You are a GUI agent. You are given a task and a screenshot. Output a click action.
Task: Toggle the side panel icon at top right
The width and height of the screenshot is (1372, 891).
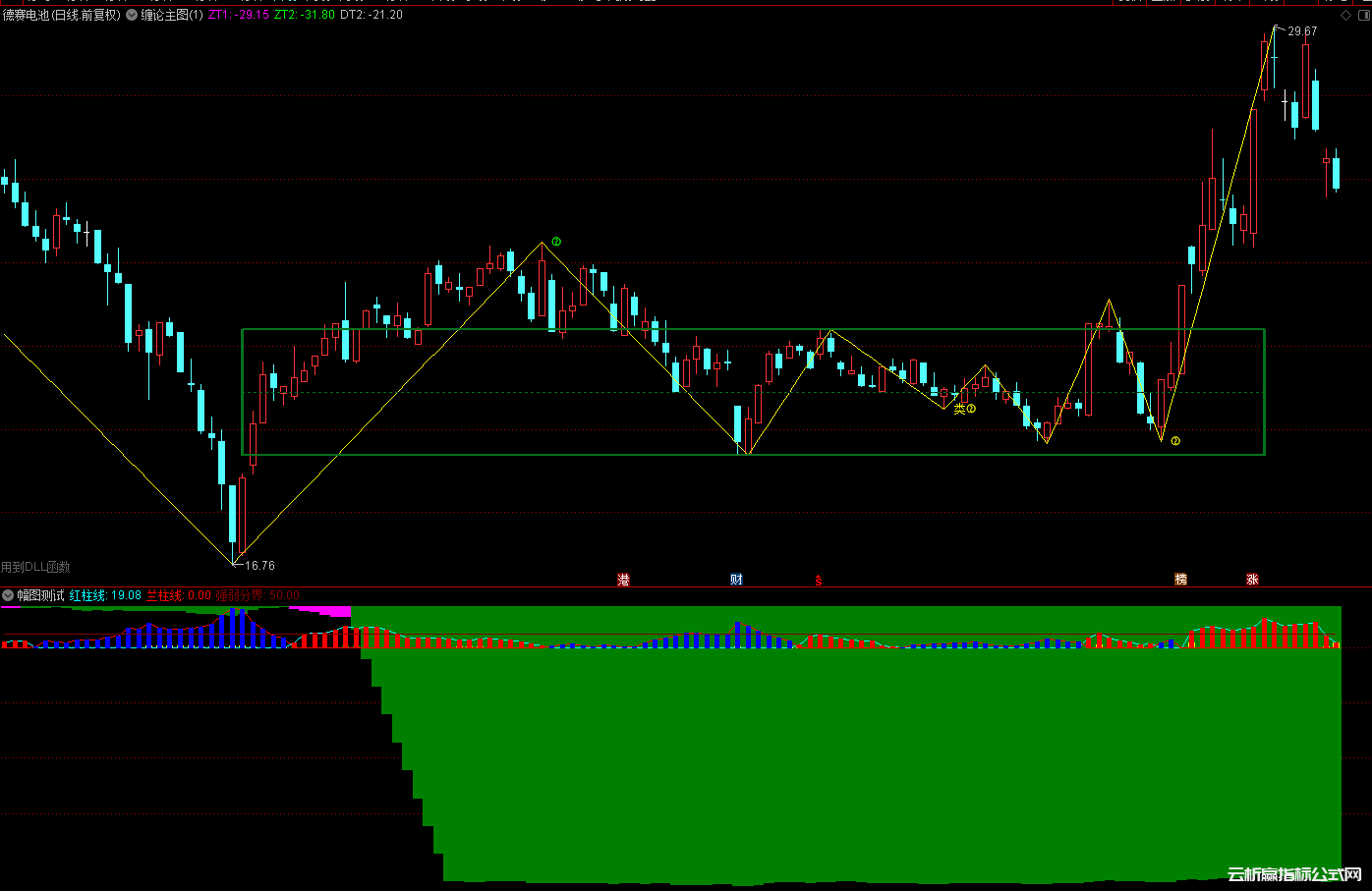pos(1363,15)
